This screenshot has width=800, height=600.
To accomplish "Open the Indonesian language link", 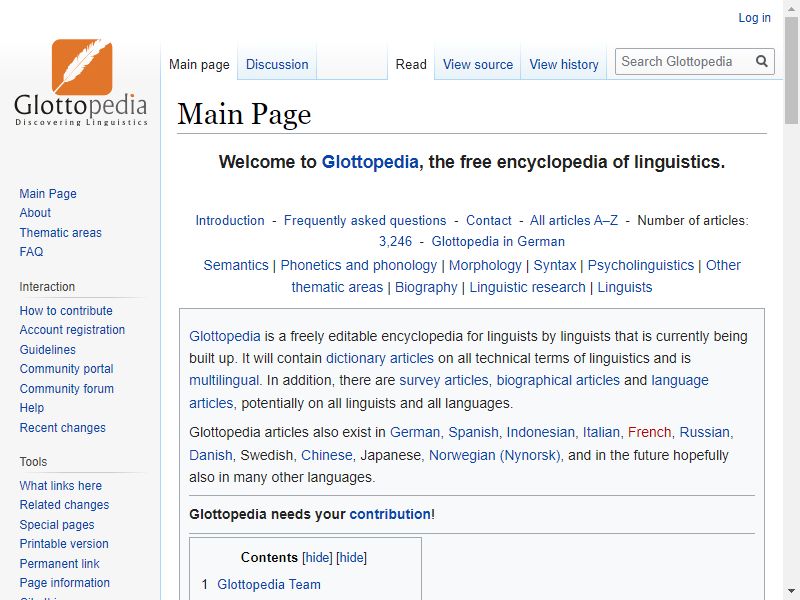I will pos(540,433).
